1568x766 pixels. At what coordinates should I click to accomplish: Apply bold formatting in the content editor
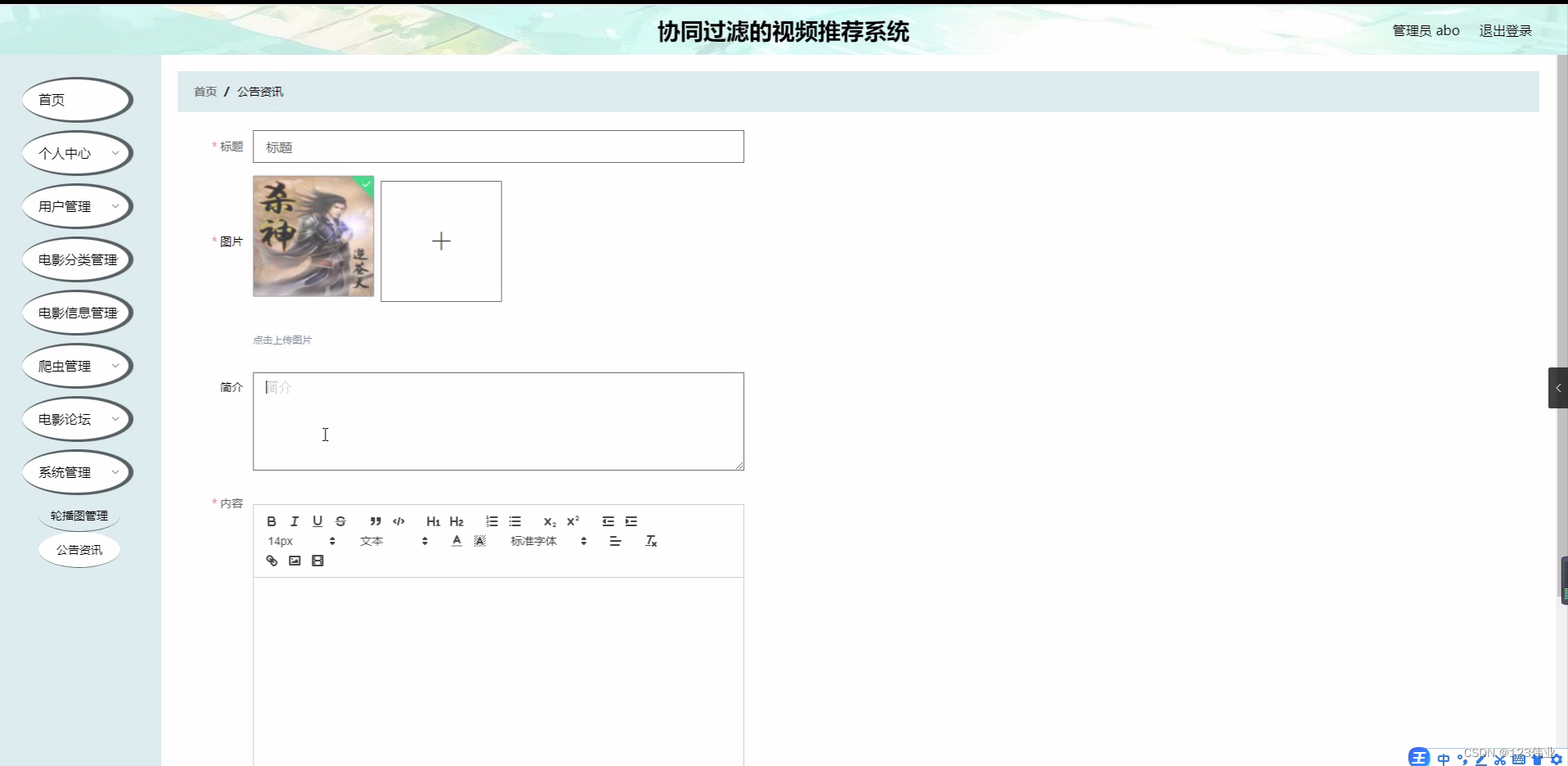[x=271, y=521]
